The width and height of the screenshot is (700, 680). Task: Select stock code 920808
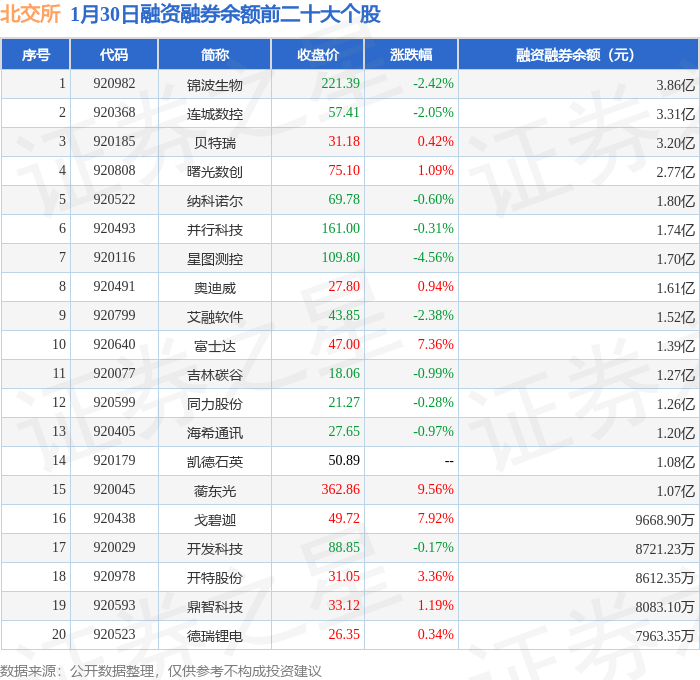point(114,171)
